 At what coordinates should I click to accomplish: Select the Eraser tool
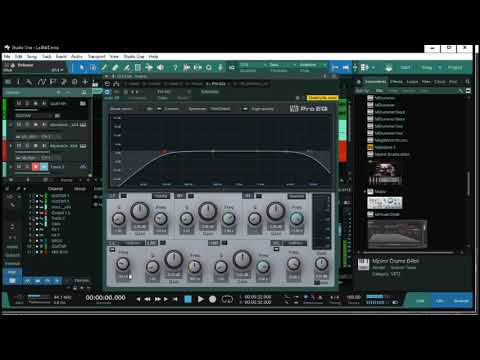click(x=115, y=68)
